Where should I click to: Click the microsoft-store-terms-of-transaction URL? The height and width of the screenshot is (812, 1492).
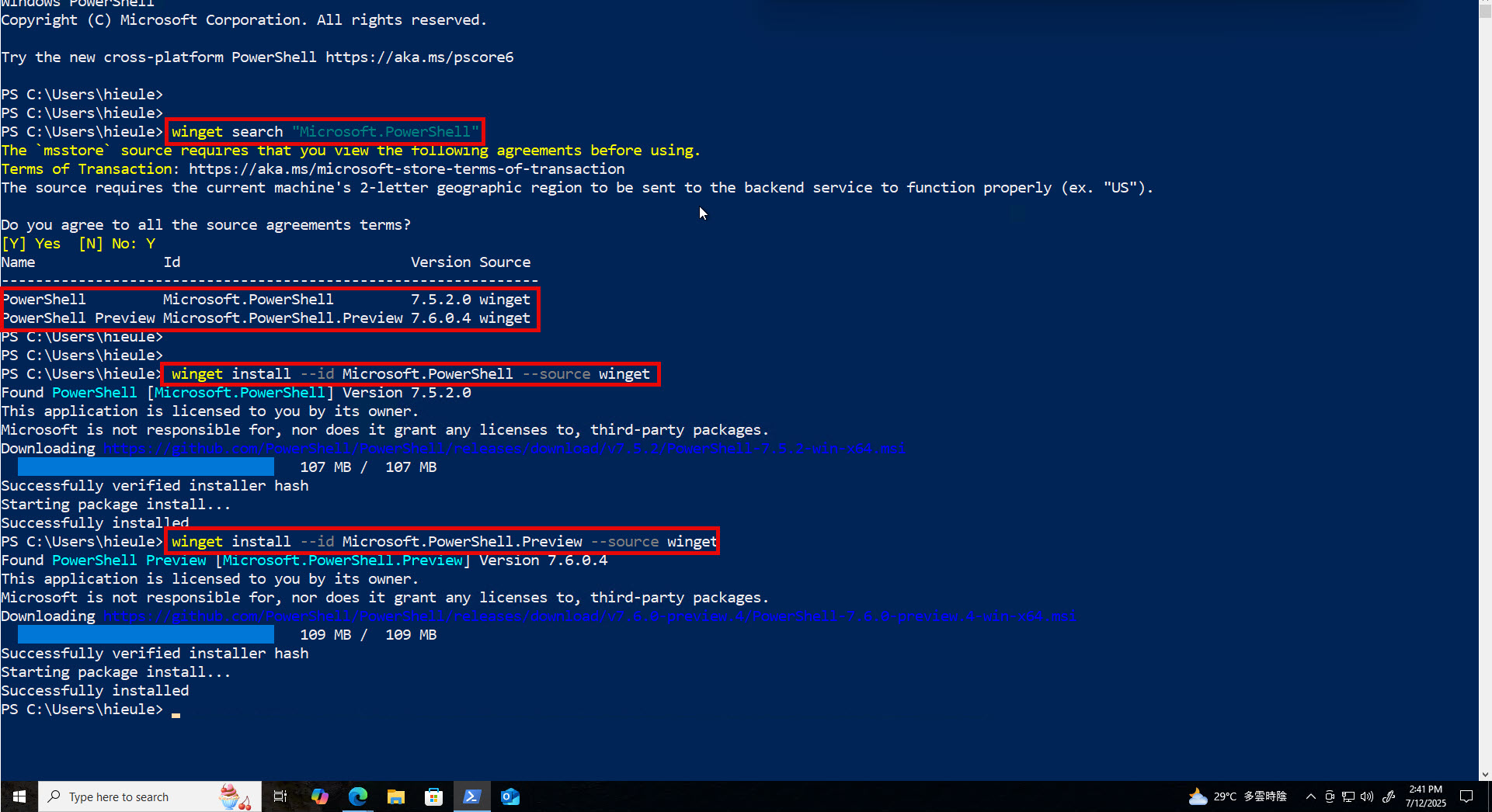tap(406, 169)
